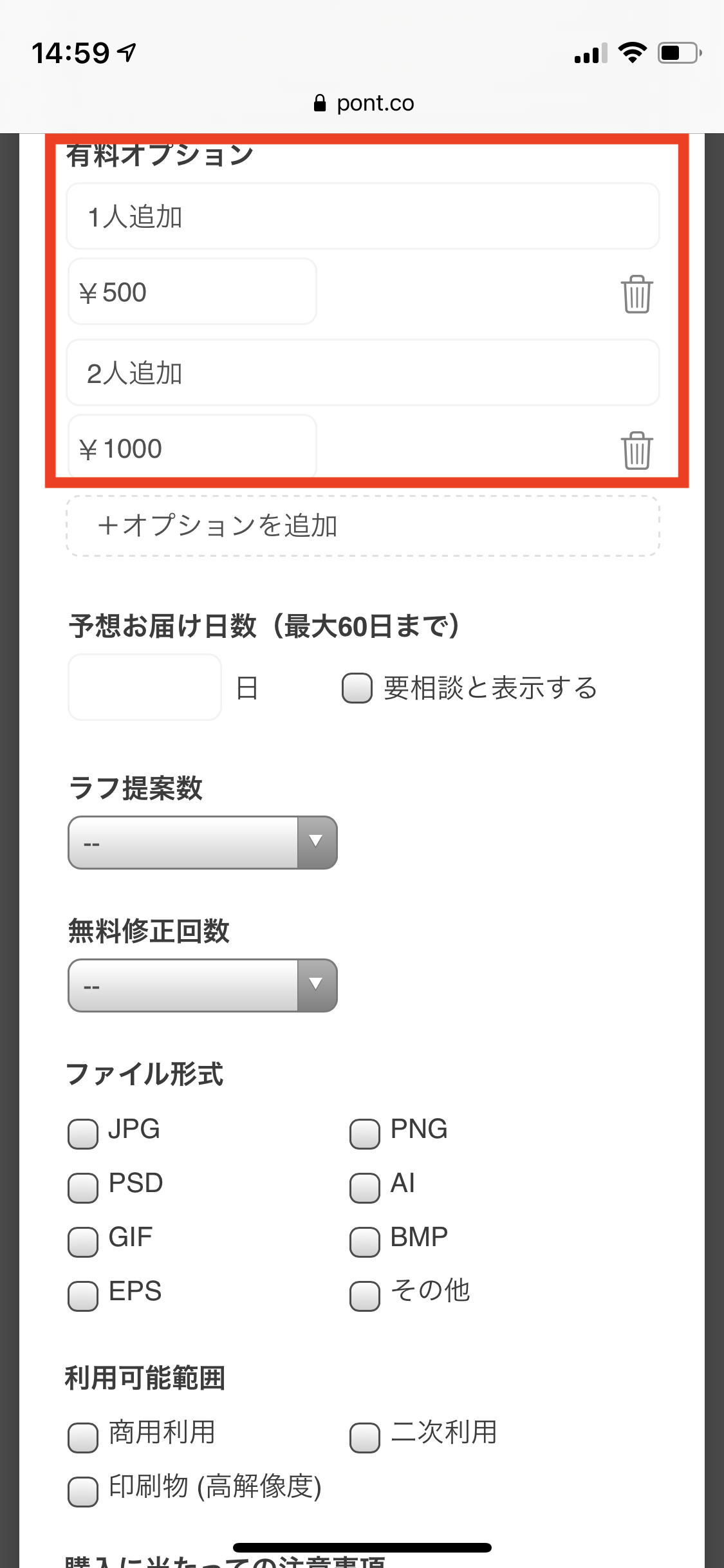Edit the ￥500 price field
The image size is (724, 1568).
pos(192,292)
